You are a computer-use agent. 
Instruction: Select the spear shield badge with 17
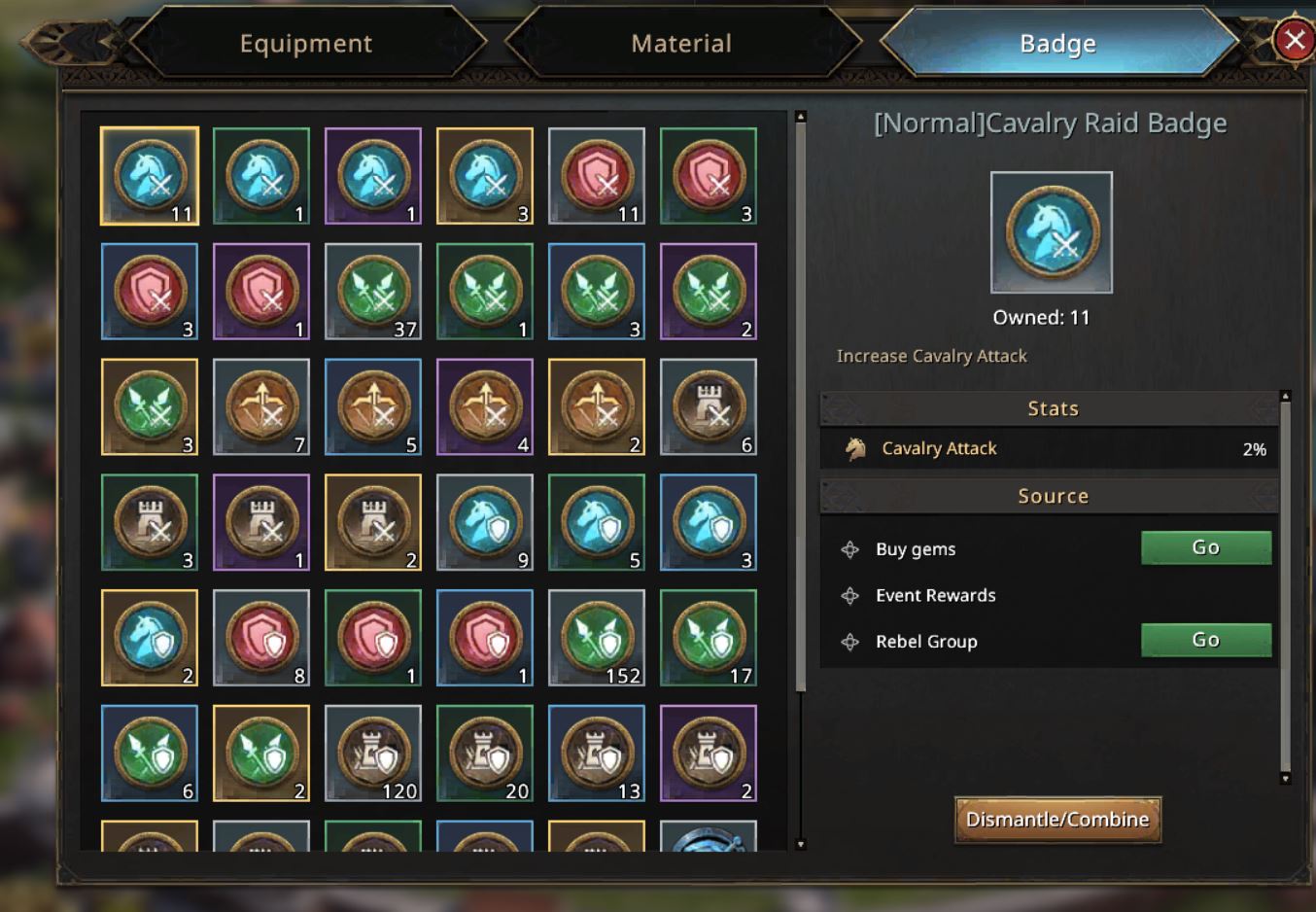click(709, 638)
